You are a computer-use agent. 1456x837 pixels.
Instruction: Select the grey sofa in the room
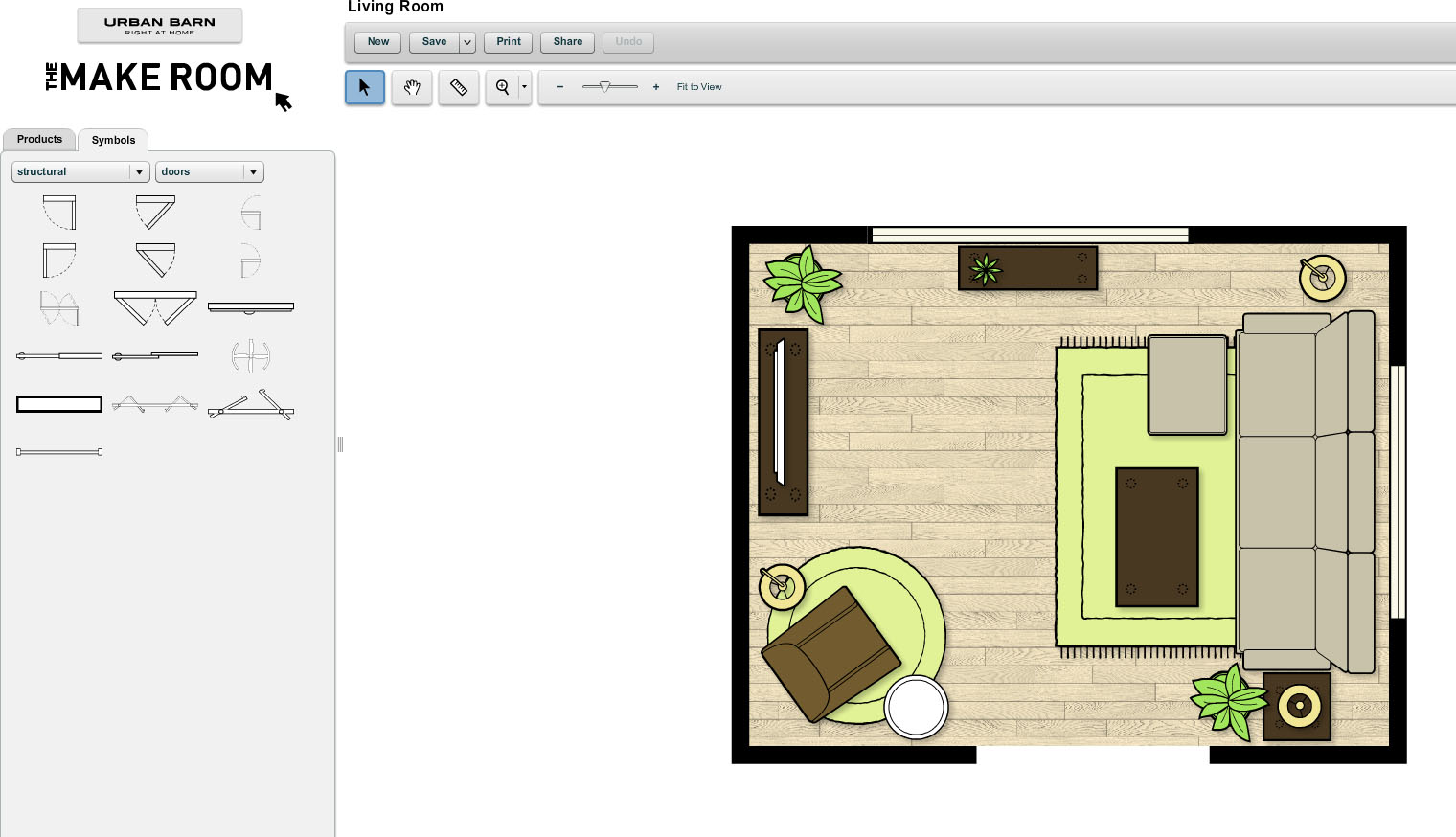click(x=1307, y=491)
